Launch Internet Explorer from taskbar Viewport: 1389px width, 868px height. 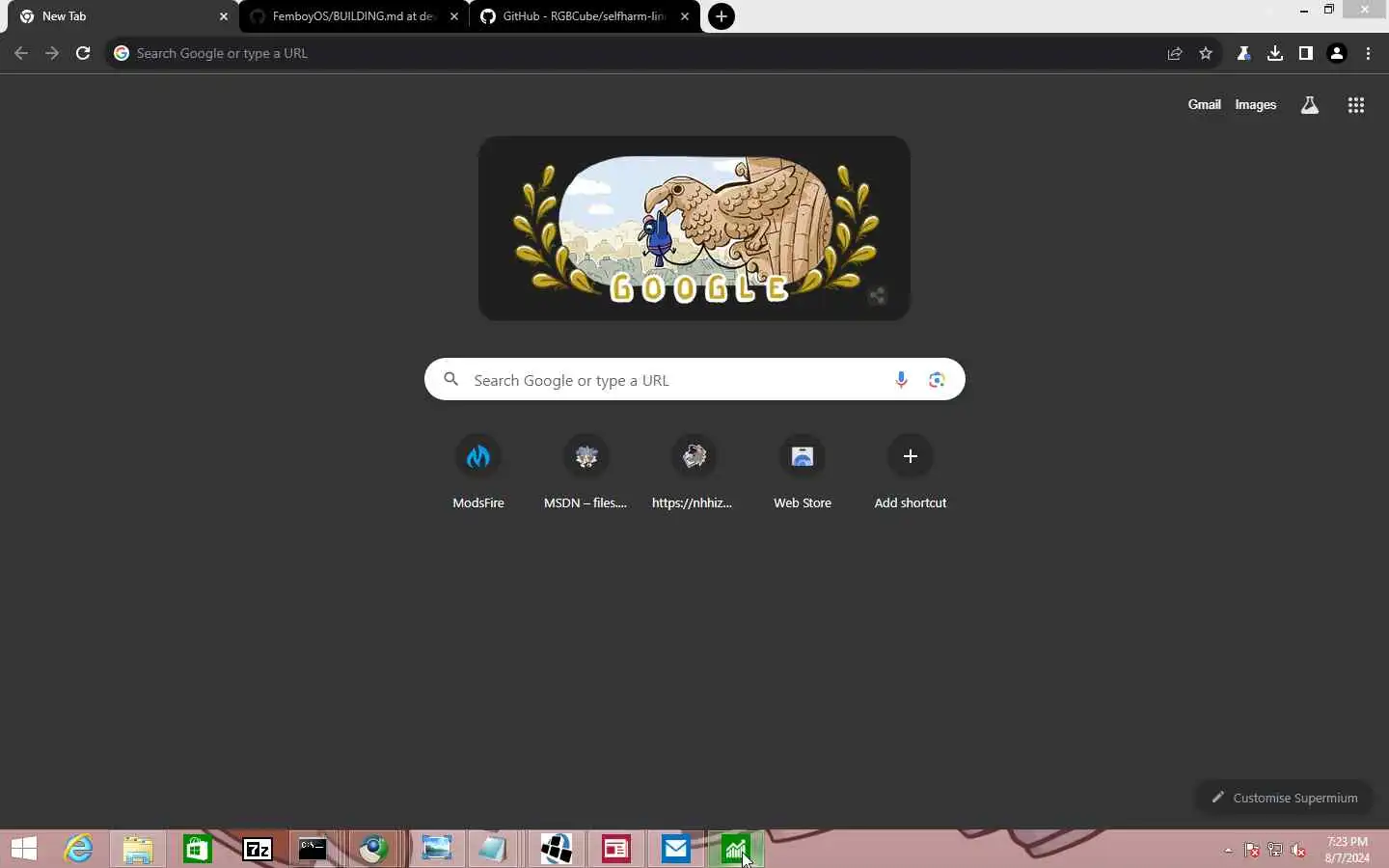(78, 849)
